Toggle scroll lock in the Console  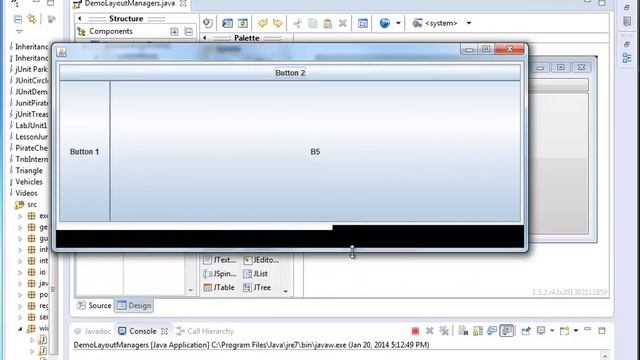click(478, 331)
